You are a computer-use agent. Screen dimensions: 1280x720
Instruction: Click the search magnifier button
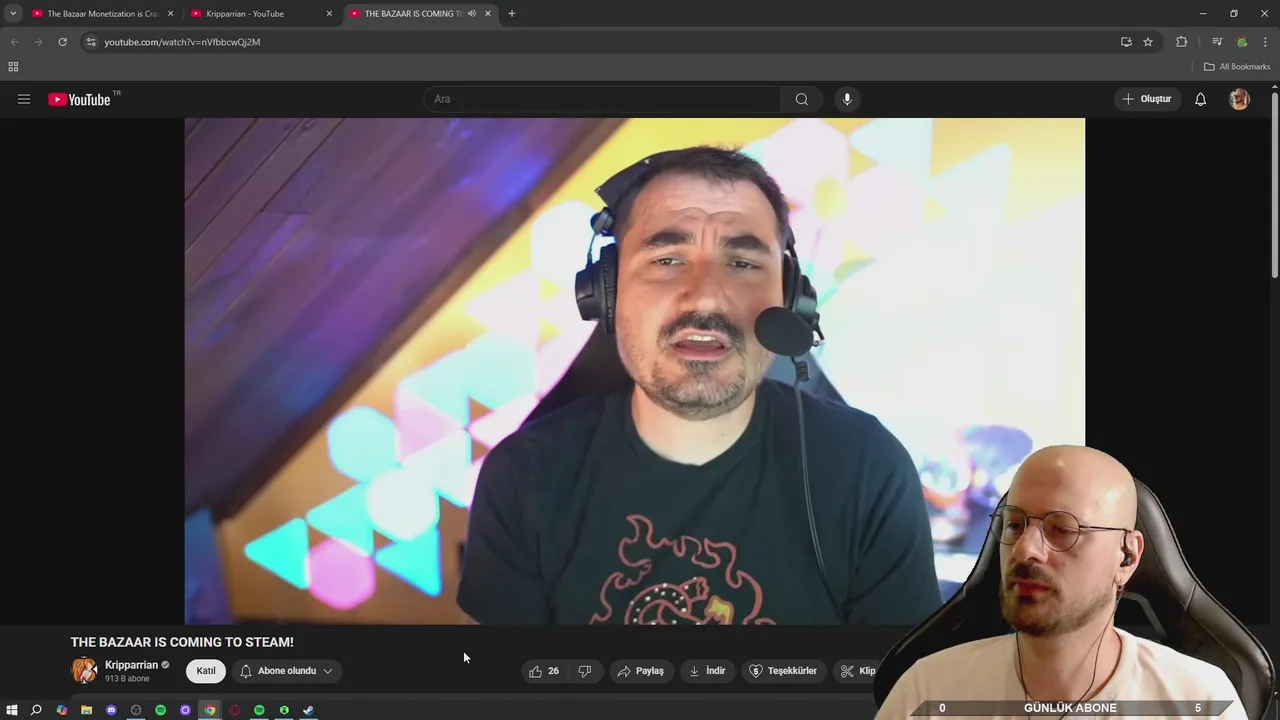pyautogui.click(x=801, y=99)
